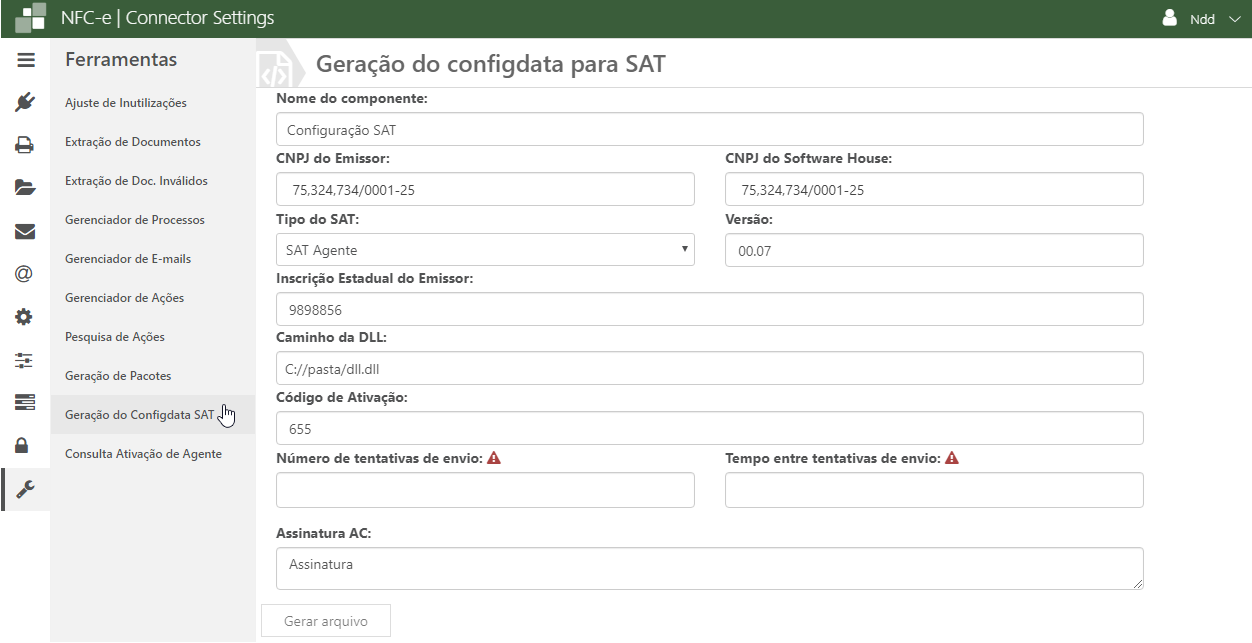Open the folder sidebar icon
This screenshot has height=643, width=1252.
pyautogui.click(x=26, y=187)
